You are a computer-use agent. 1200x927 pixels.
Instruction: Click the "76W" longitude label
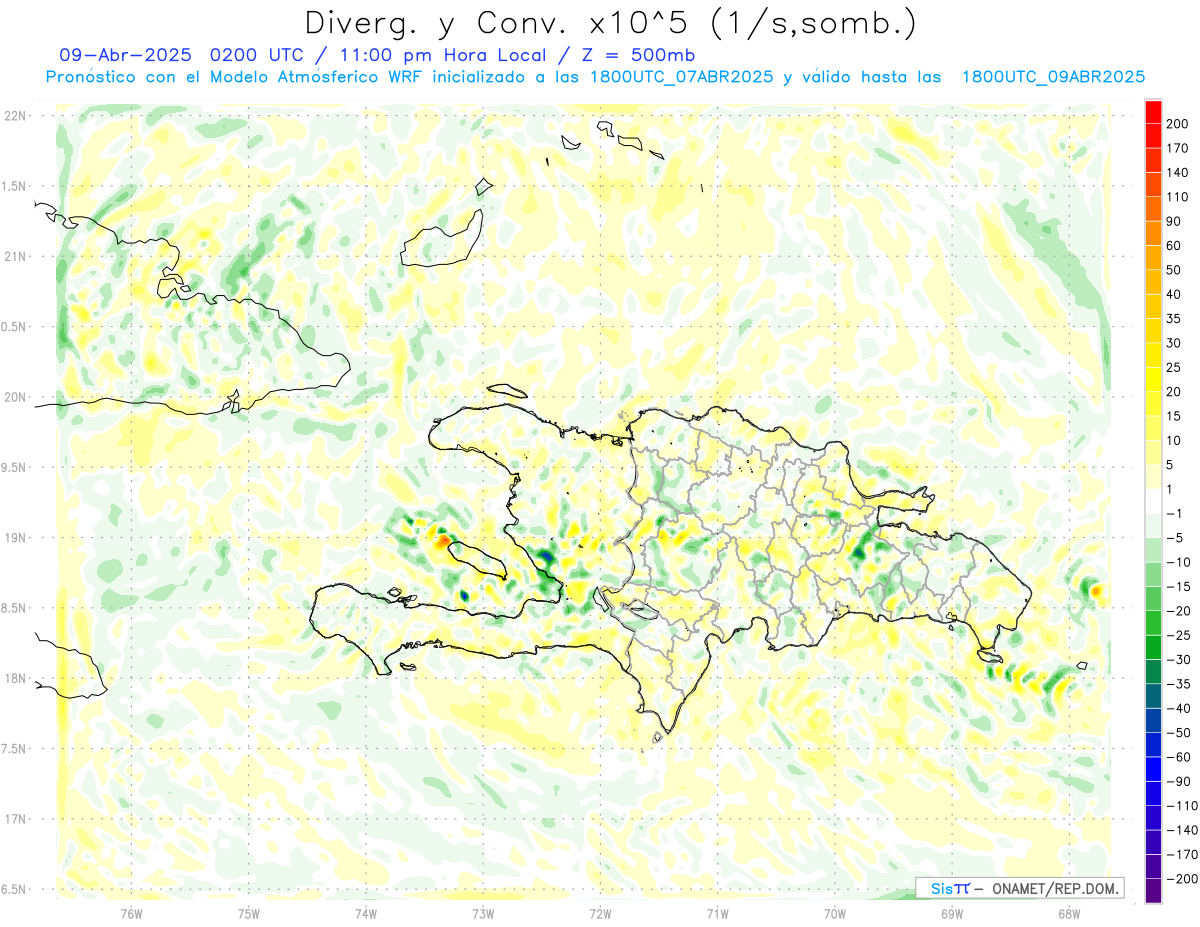click(131, 913)
